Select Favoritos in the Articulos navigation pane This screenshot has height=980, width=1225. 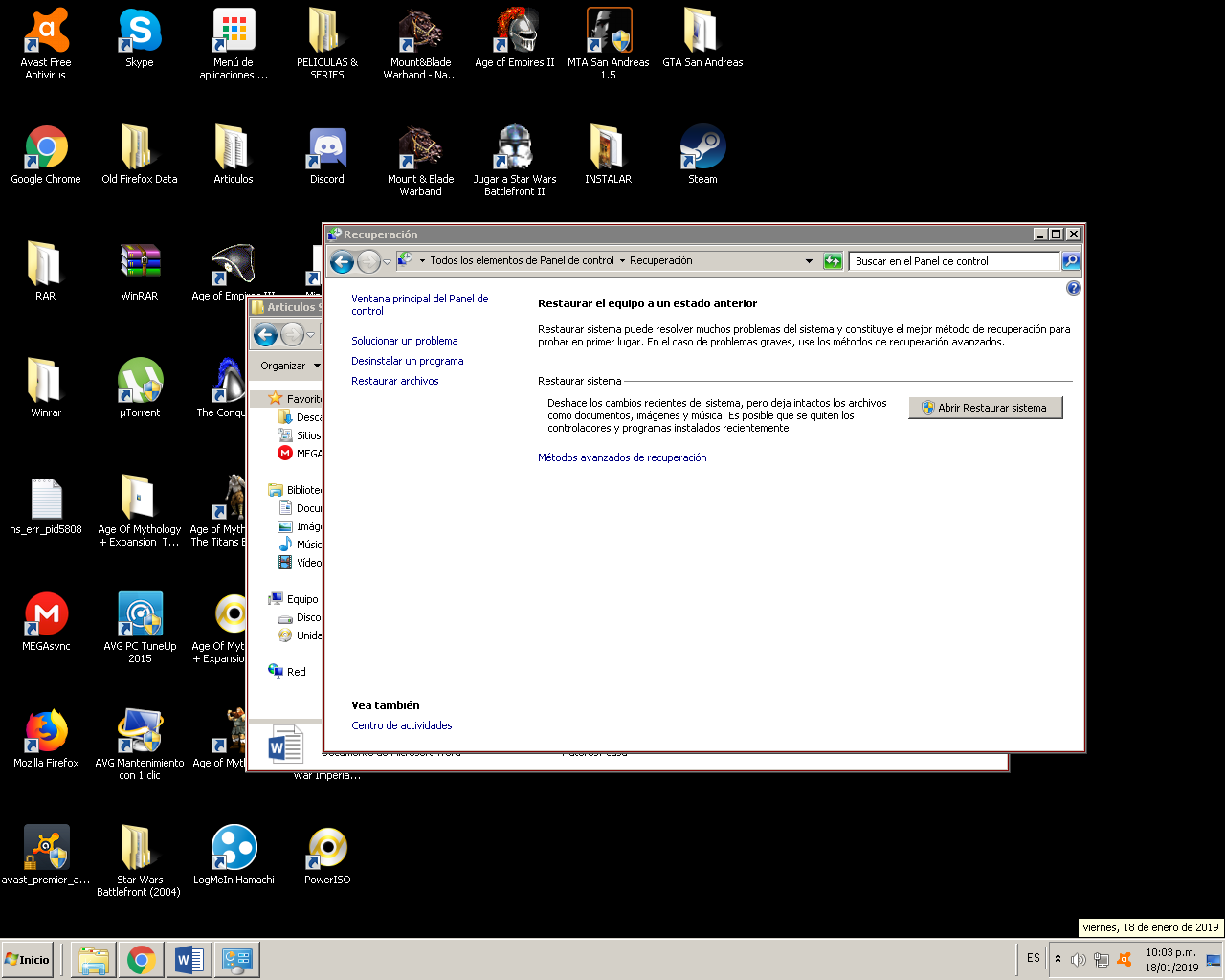[x=297, y=398]
